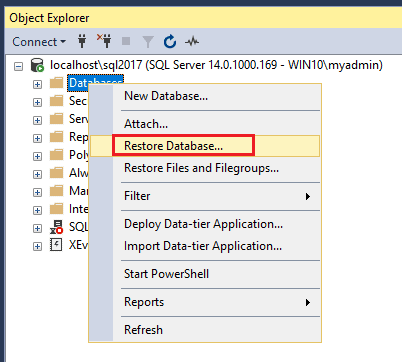Click the Disconnect plug icon with red X
This screenshot has height=362, width=402.
pos(104,41)
